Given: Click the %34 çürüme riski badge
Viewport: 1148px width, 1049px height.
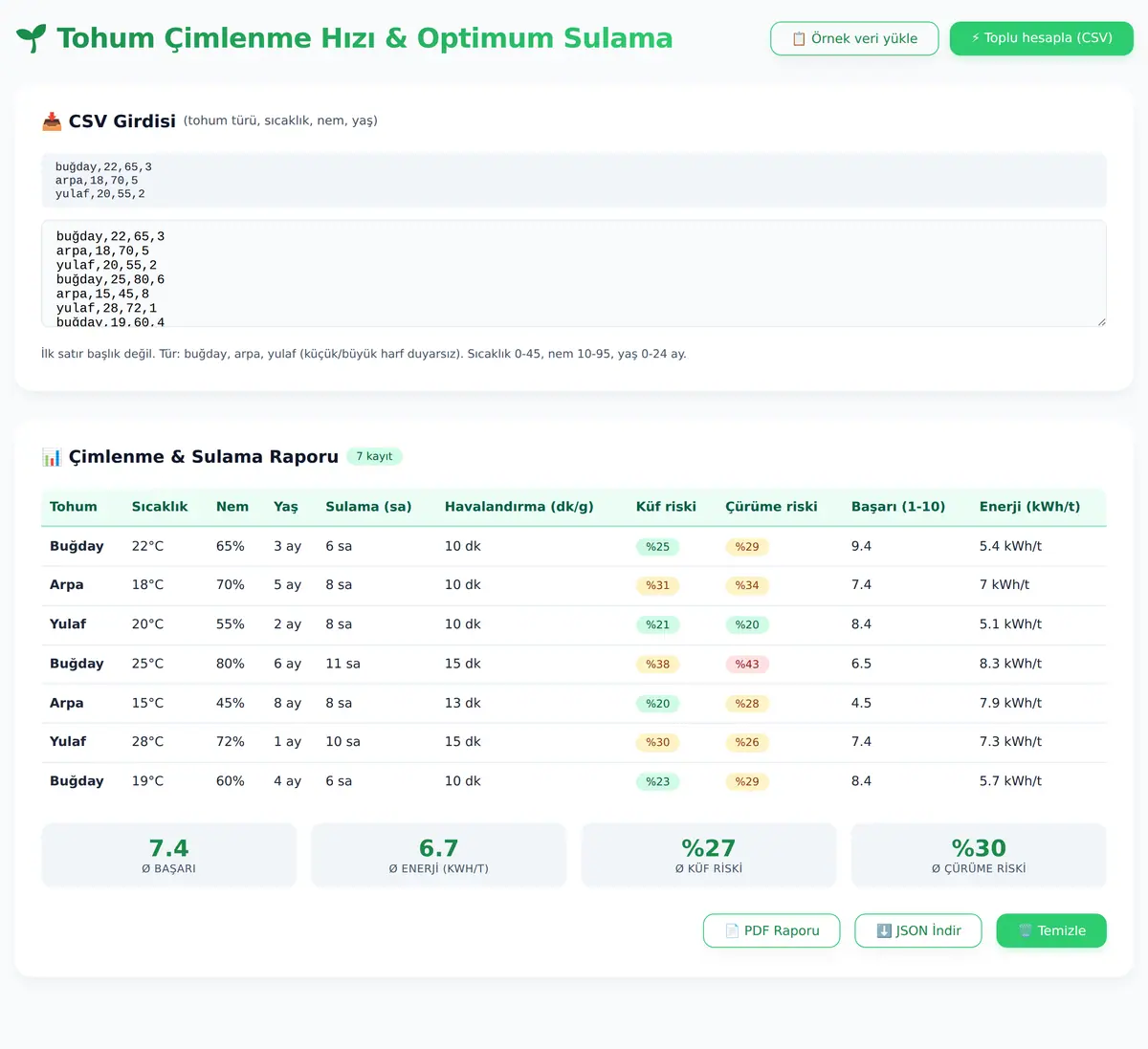Looking at the screenshot, I should (747, 585).
